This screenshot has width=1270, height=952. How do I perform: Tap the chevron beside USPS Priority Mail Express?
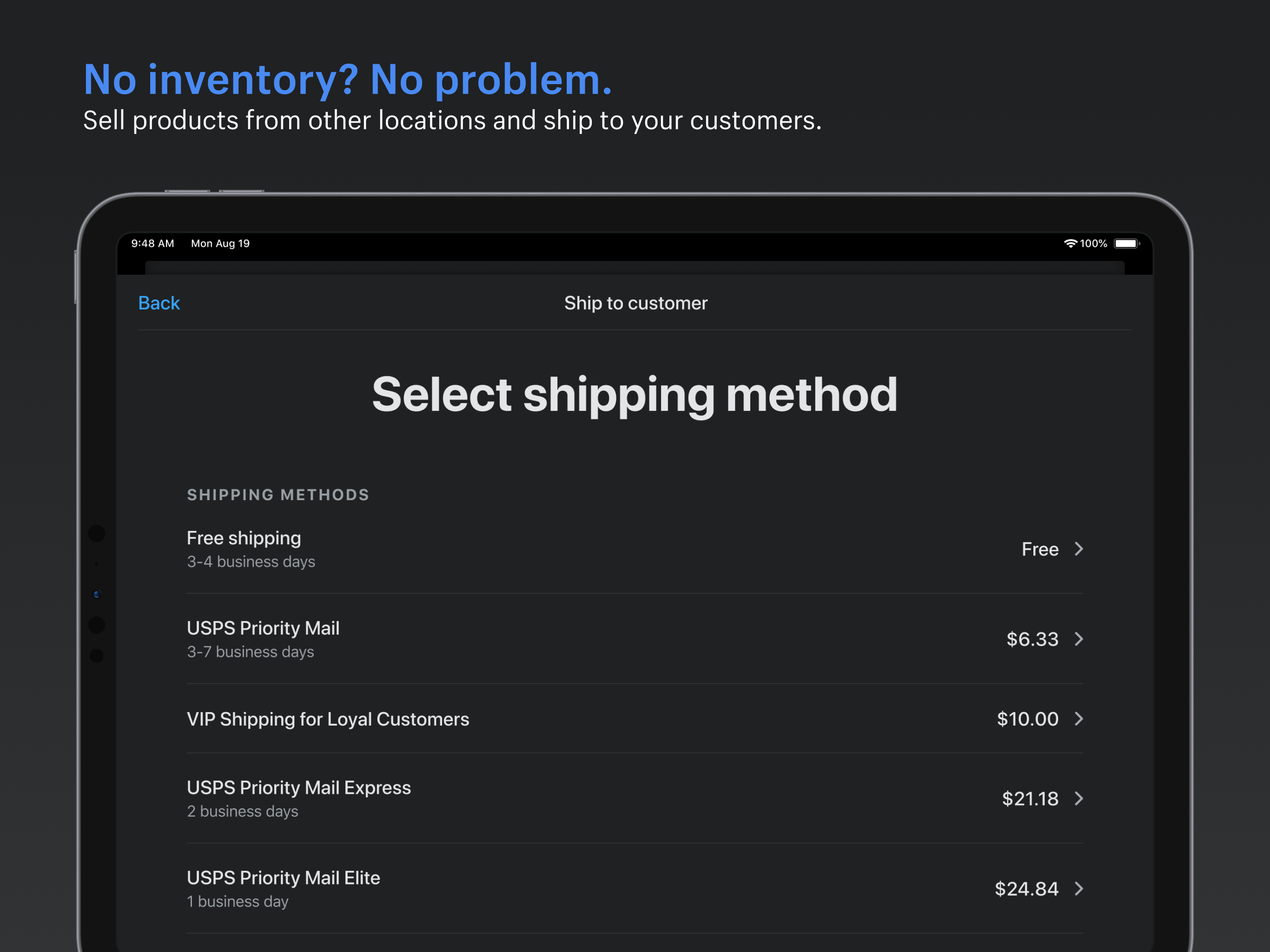pyautogui.click(x=1080, y=799)
